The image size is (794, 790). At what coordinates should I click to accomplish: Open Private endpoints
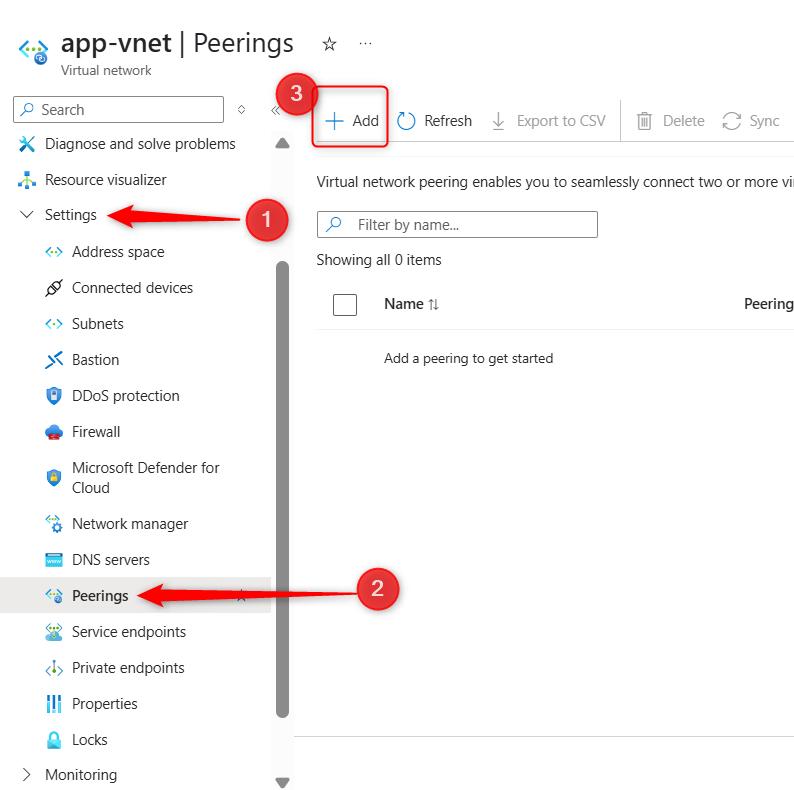point(128,667)
